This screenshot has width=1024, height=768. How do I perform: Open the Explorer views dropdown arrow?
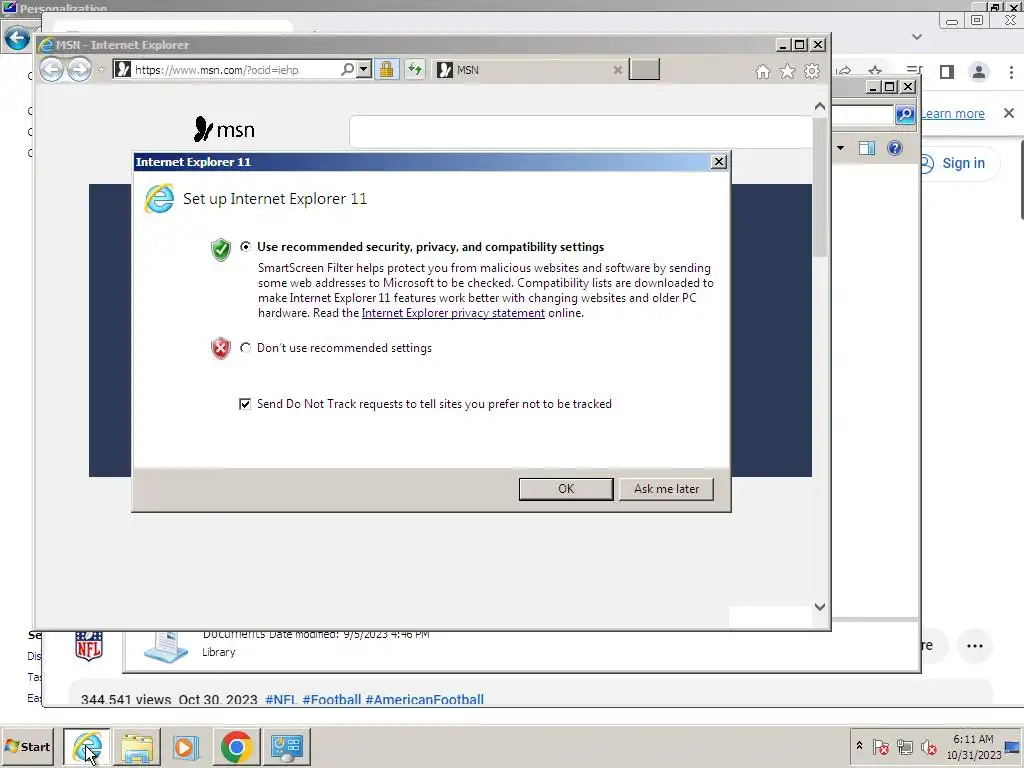coord(840,148)
